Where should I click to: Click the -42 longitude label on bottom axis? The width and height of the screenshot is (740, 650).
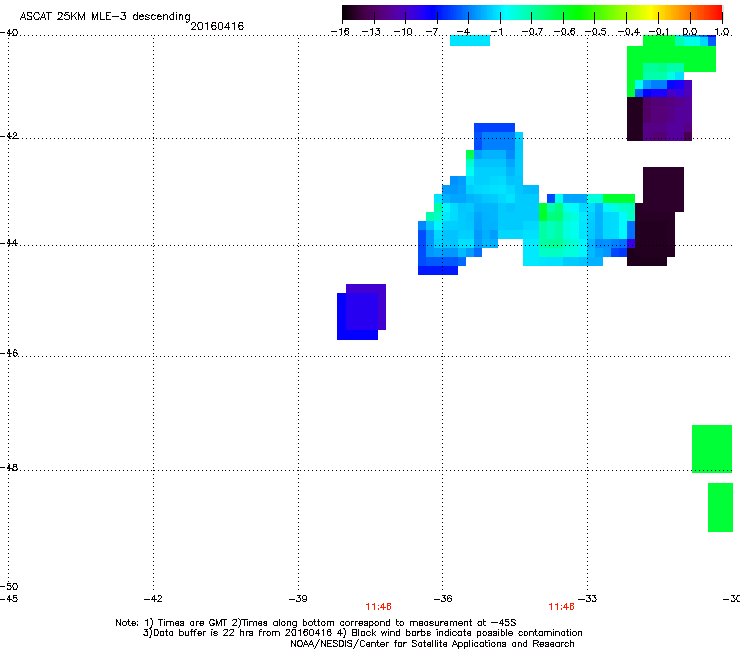pos(153,599)
